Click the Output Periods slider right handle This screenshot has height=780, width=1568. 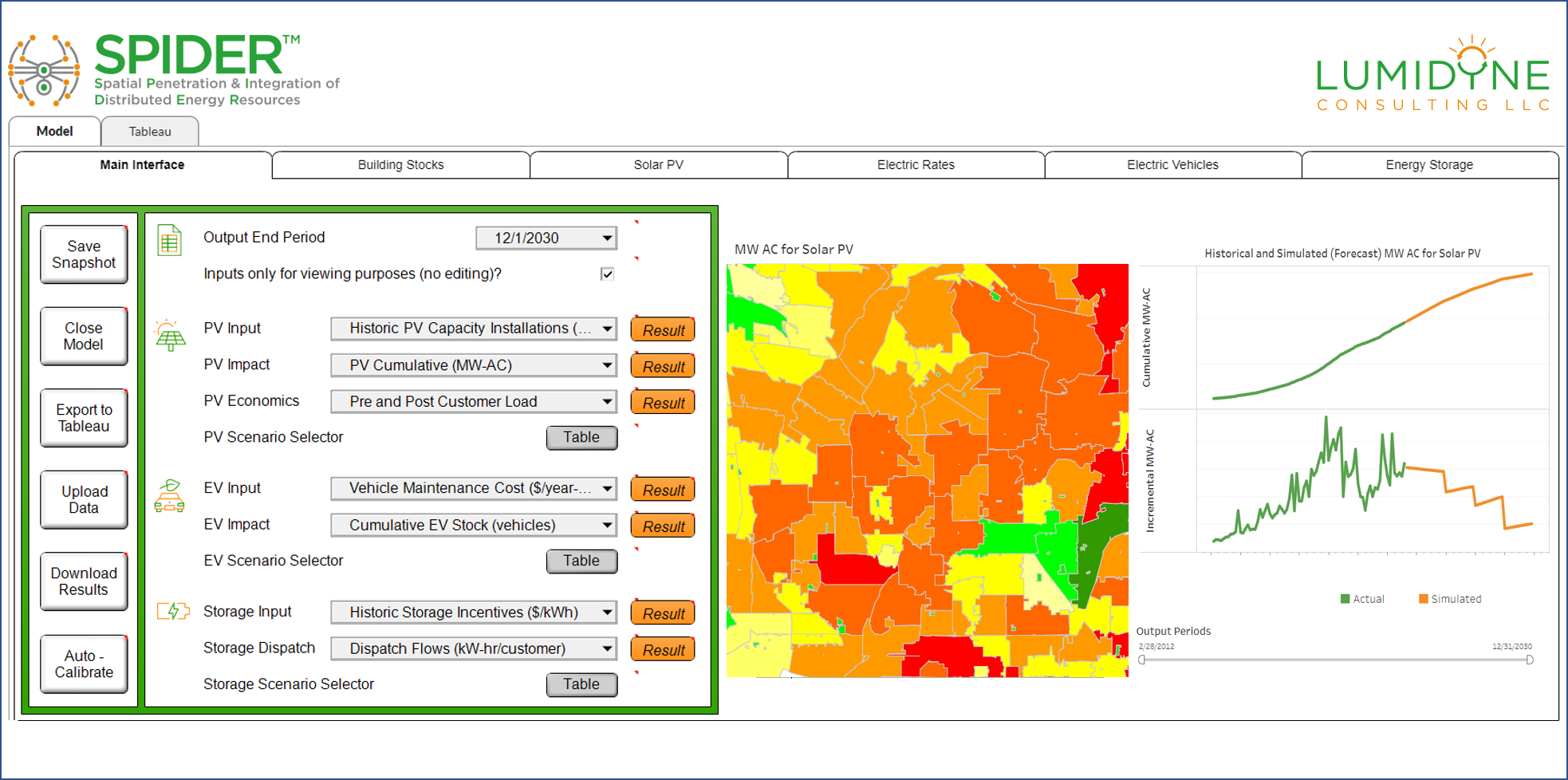(x=1529, y=660)
